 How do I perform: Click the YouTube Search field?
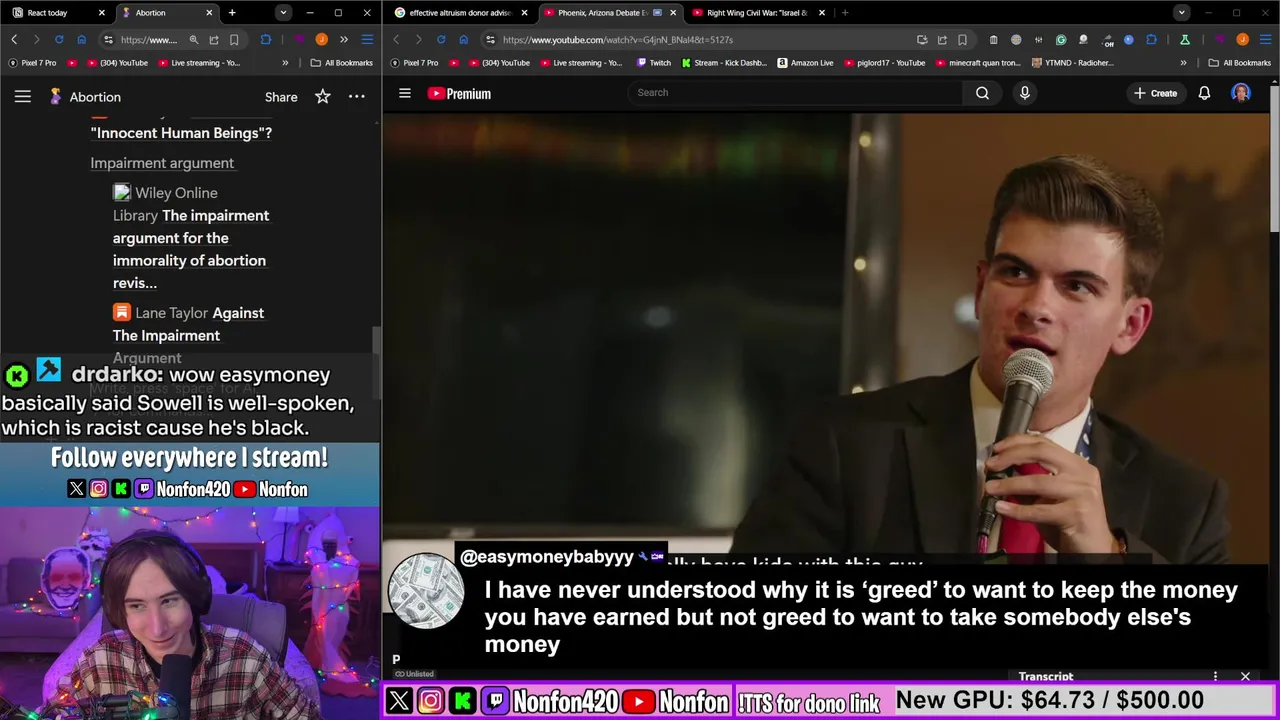click(x=795, y=93)
